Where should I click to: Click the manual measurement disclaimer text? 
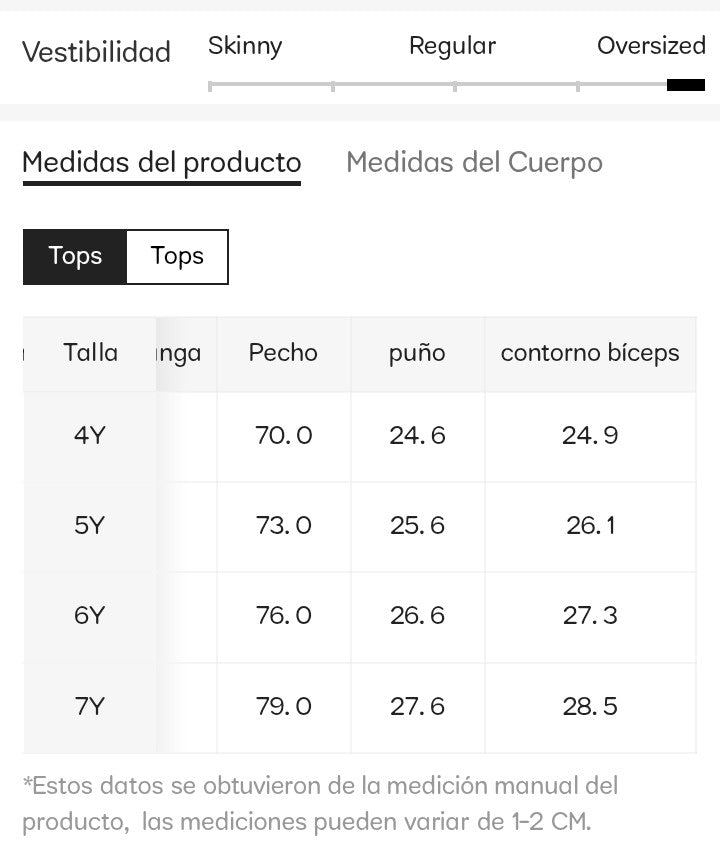click(x=320, y=804)
